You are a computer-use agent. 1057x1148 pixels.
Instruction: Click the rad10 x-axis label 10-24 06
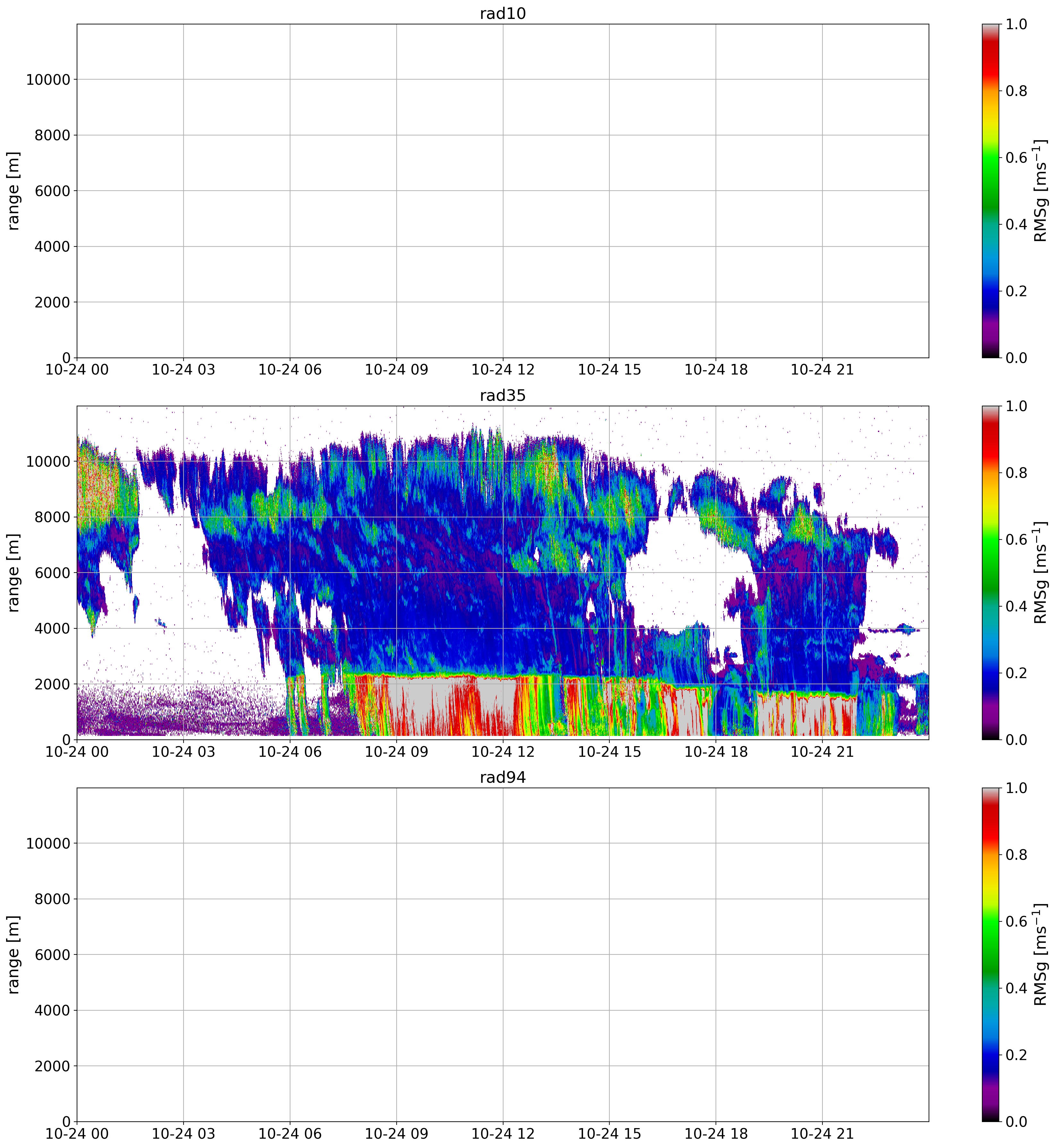click(x=289, y=370)
